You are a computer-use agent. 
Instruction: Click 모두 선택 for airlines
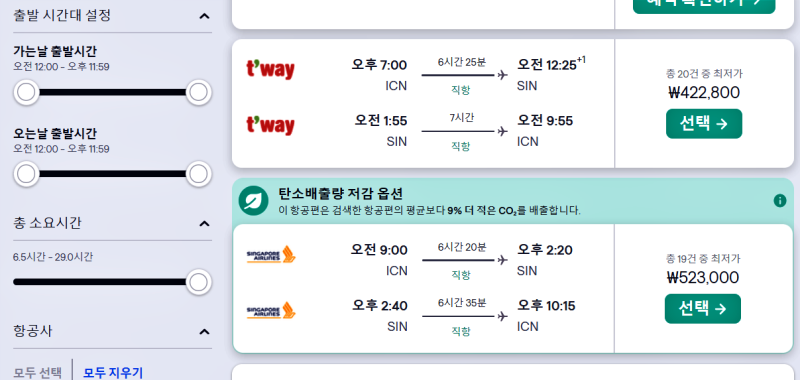click(37, 372)
